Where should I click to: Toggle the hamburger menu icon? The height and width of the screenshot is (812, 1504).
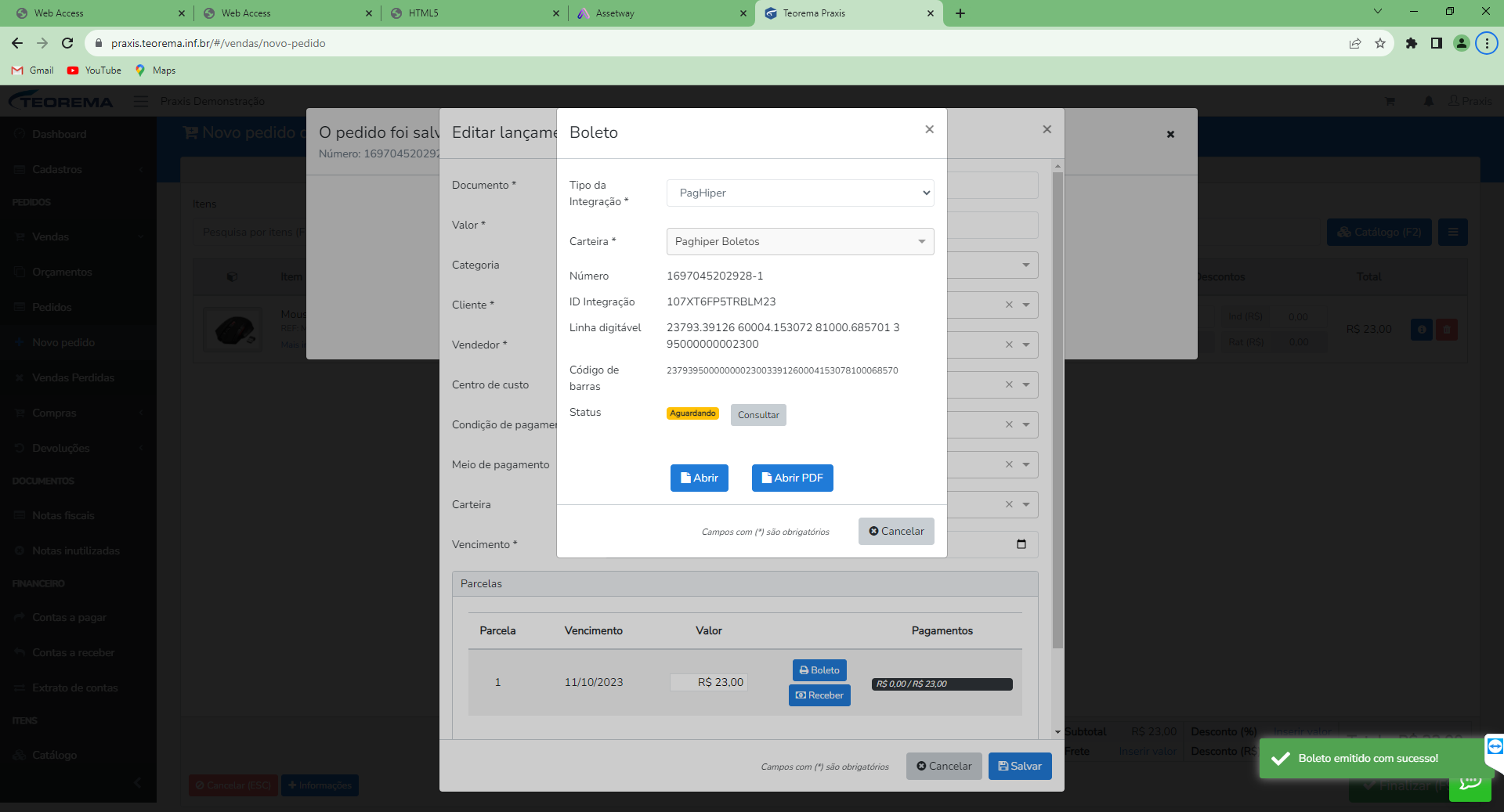tap(141, 101)
